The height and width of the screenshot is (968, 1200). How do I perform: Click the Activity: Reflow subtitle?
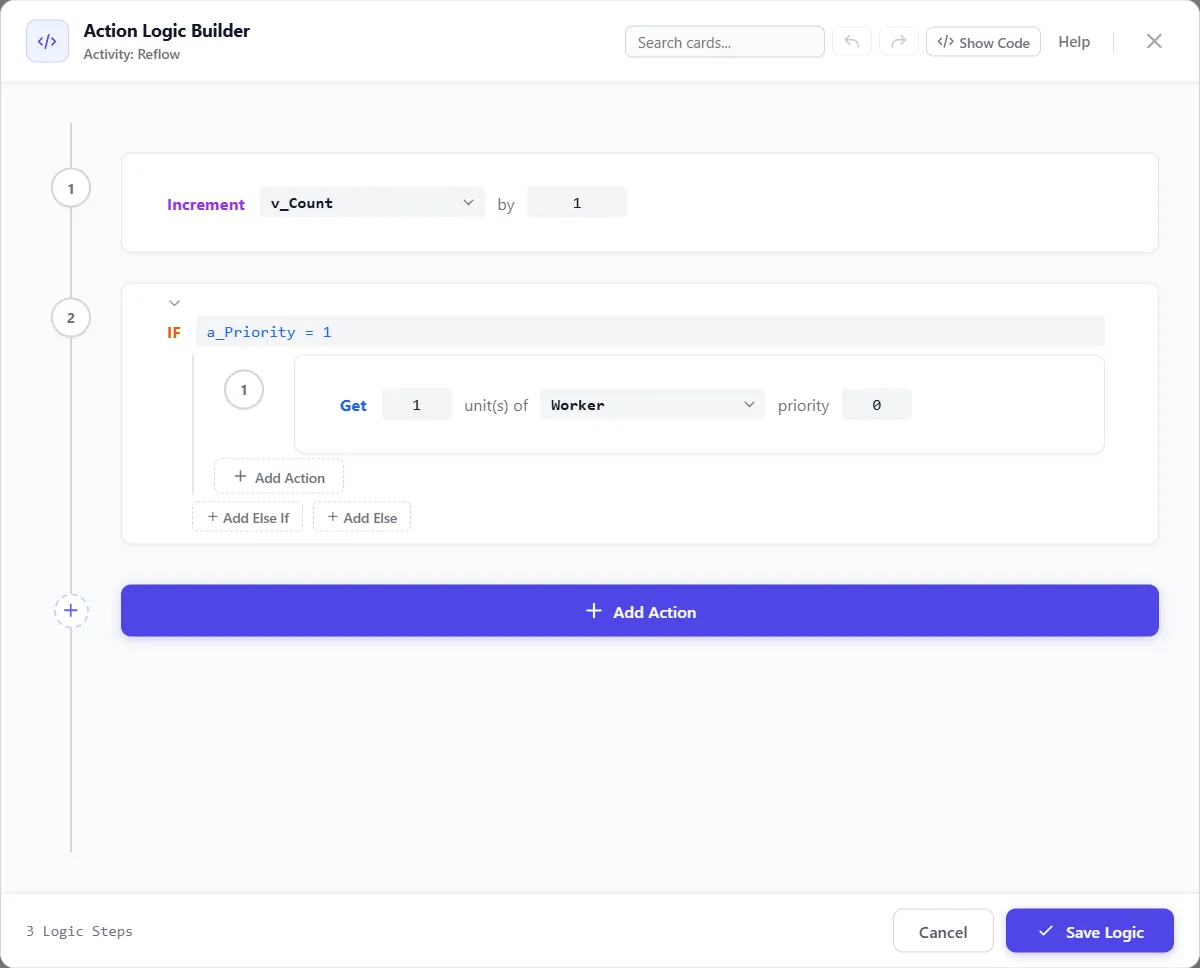132,54
